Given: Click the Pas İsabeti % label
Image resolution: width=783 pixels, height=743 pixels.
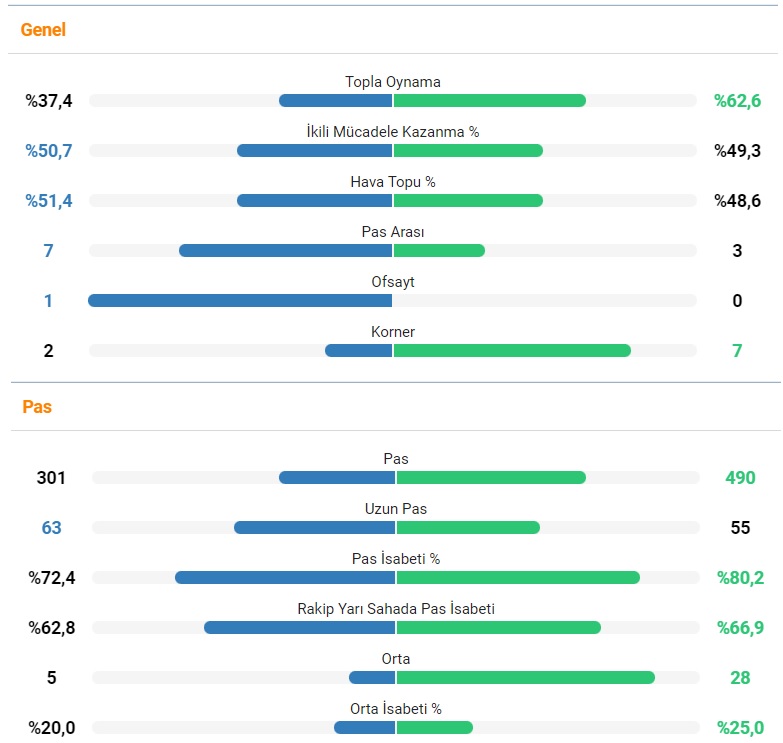Looking at the screenshot, I should point(395,559).
